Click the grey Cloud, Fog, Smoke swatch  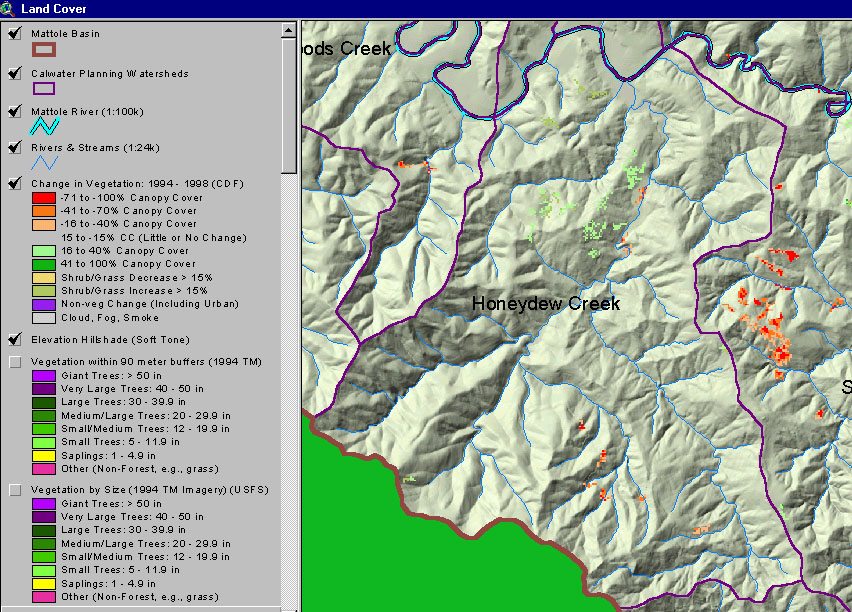43,318
